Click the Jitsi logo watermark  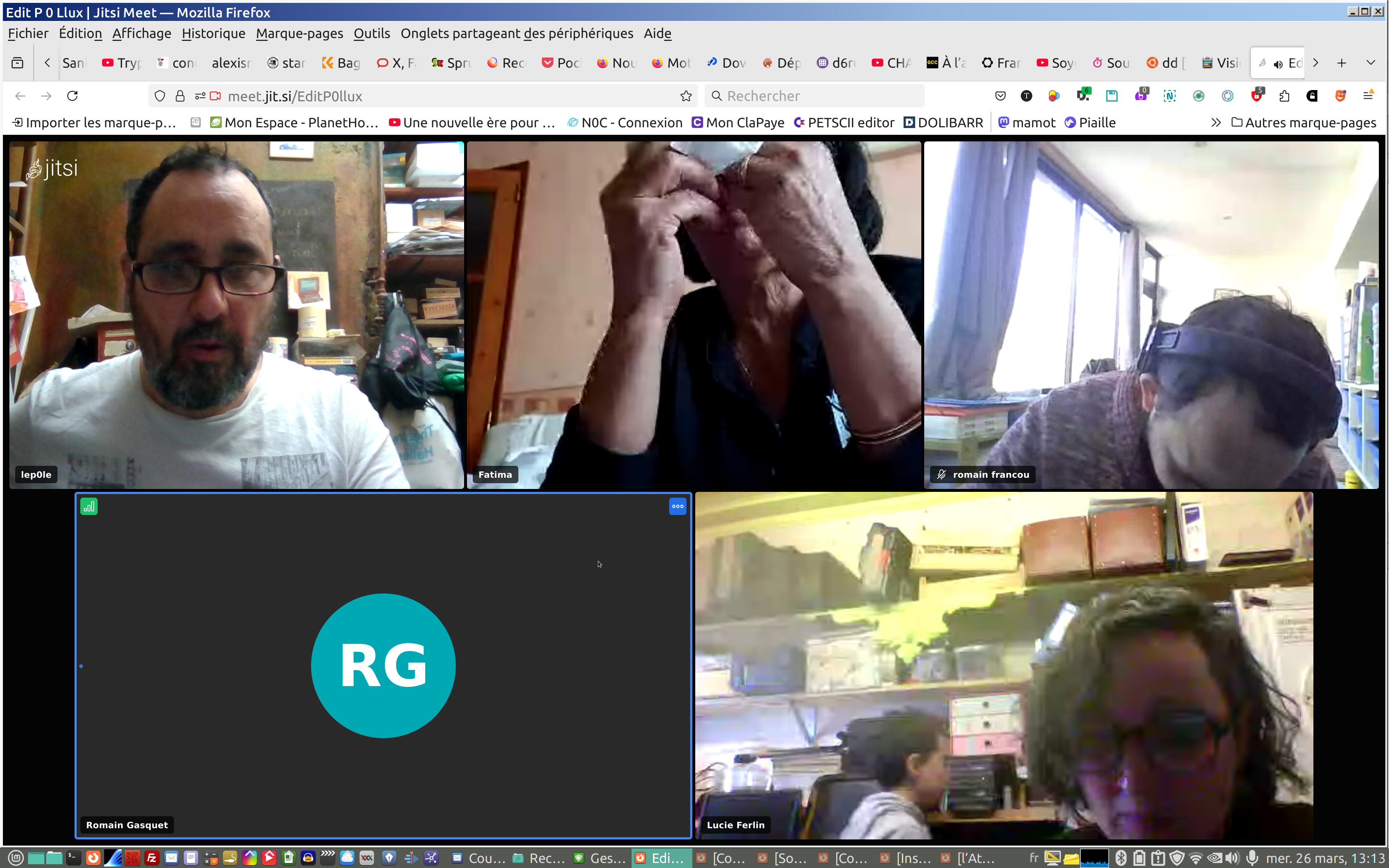(x=52, y=169)
